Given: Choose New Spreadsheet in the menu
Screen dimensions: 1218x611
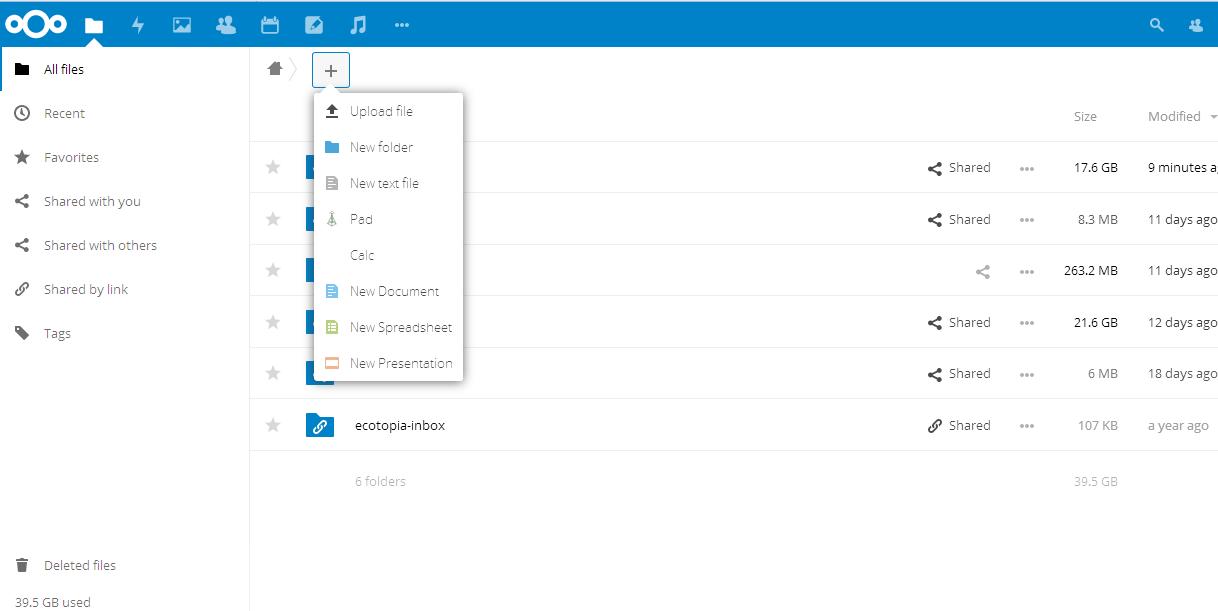Looking at the screenshot, I should pyautogui.click(x=400, y=327).
